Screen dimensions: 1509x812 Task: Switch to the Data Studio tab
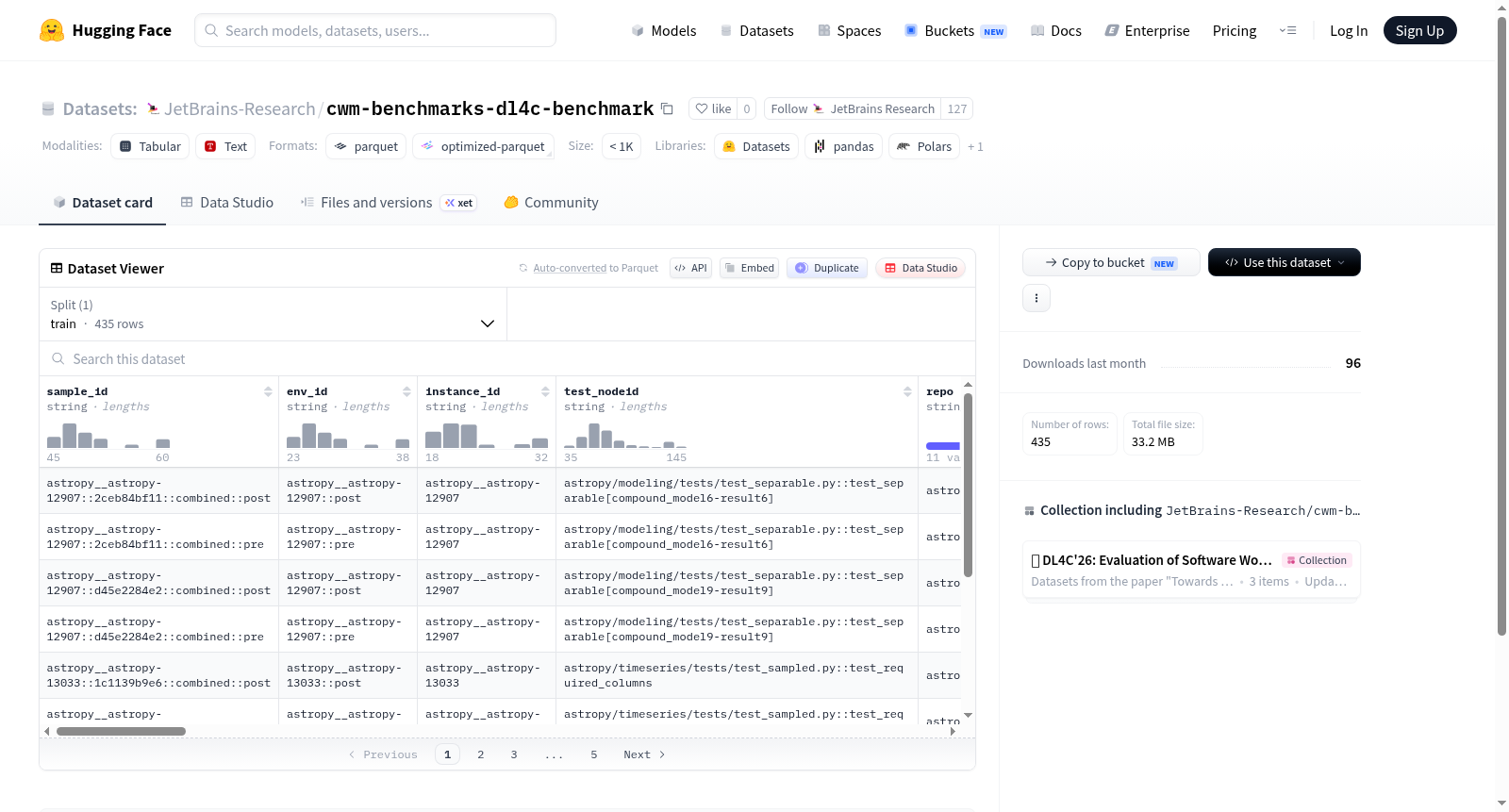pos(227,202)
